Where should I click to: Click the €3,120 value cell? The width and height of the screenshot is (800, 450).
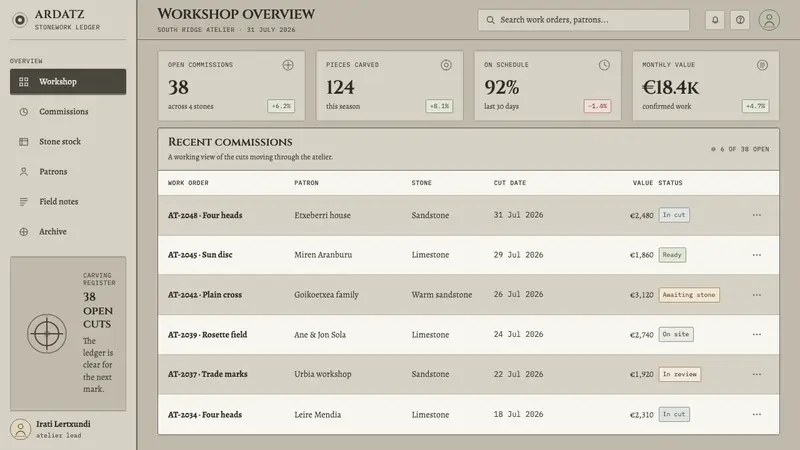pyautogui.click(x=642, y=295)
